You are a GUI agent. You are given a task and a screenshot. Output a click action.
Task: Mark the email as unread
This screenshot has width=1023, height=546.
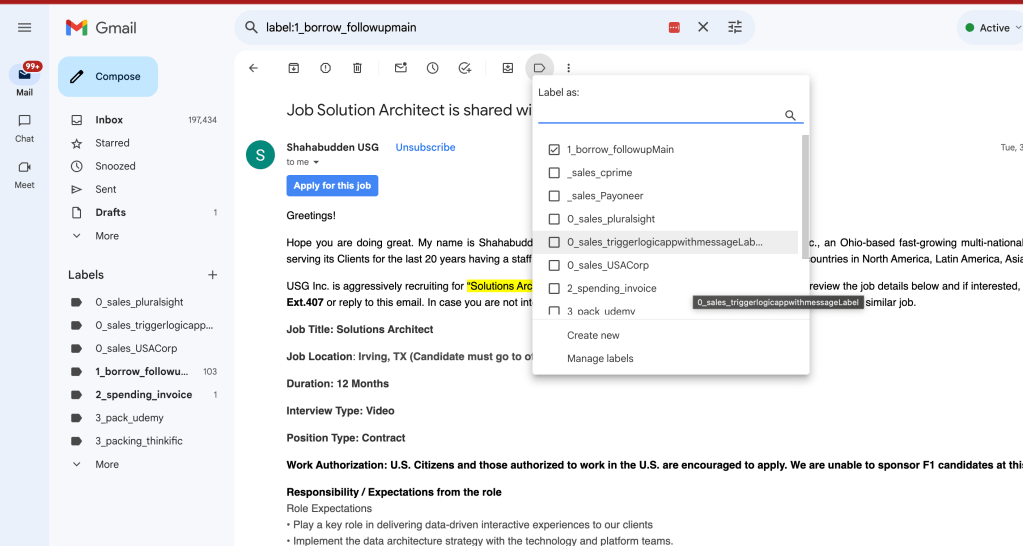tap(401, 68)
